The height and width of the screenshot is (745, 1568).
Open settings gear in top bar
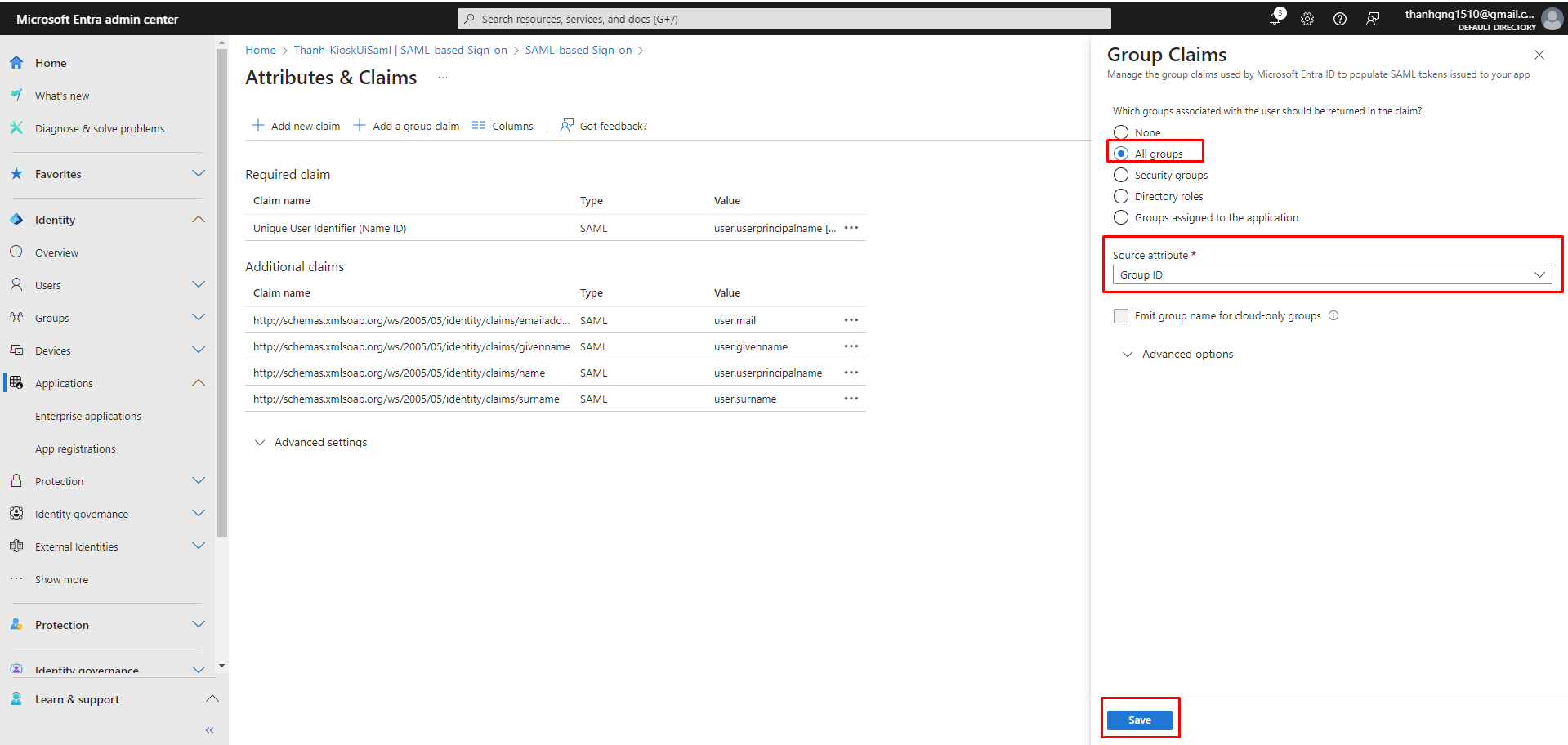[1307, 19]
